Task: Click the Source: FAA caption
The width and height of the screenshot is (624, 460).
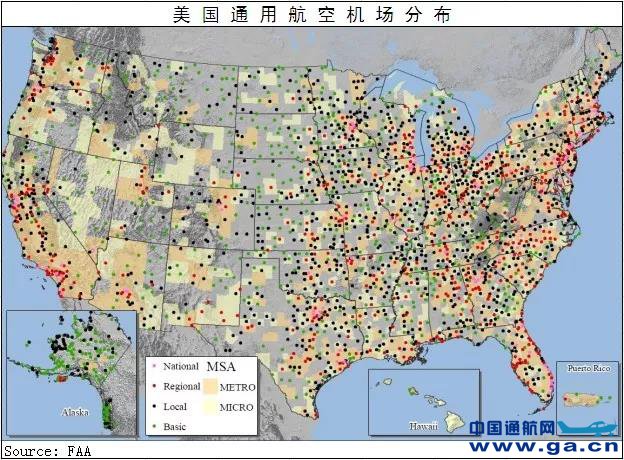Action: click(x=44, y=451)
